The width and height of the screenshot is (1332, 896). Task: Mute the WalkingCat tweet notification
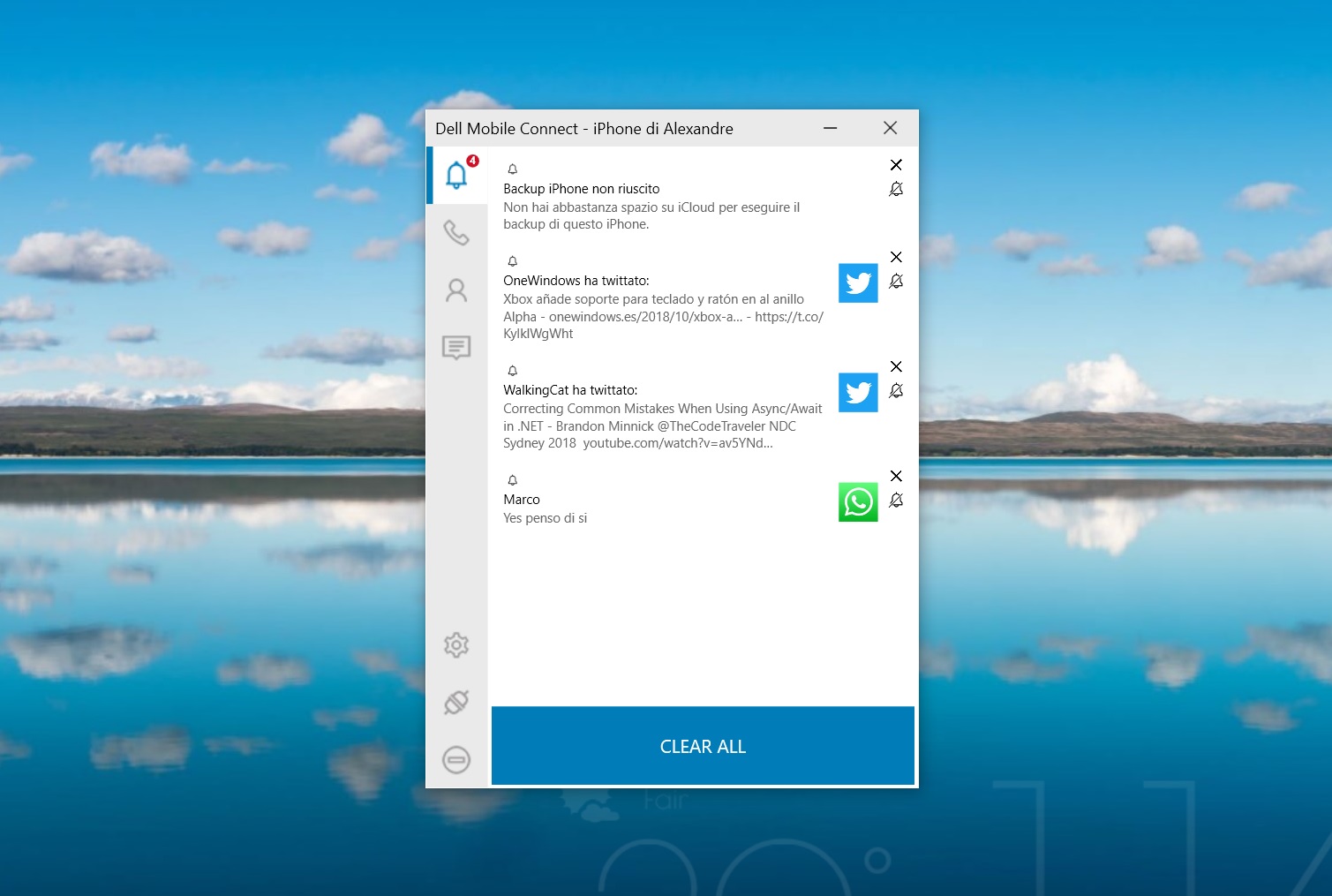(896, 390)
